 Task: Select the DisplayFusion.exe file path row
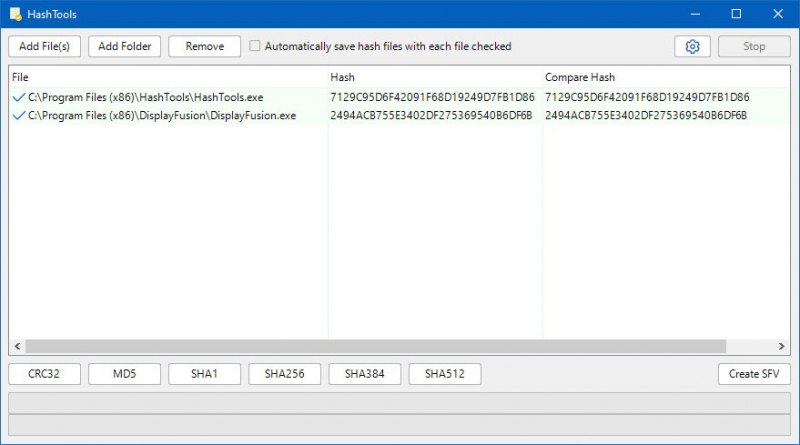[x=162, y=115]
